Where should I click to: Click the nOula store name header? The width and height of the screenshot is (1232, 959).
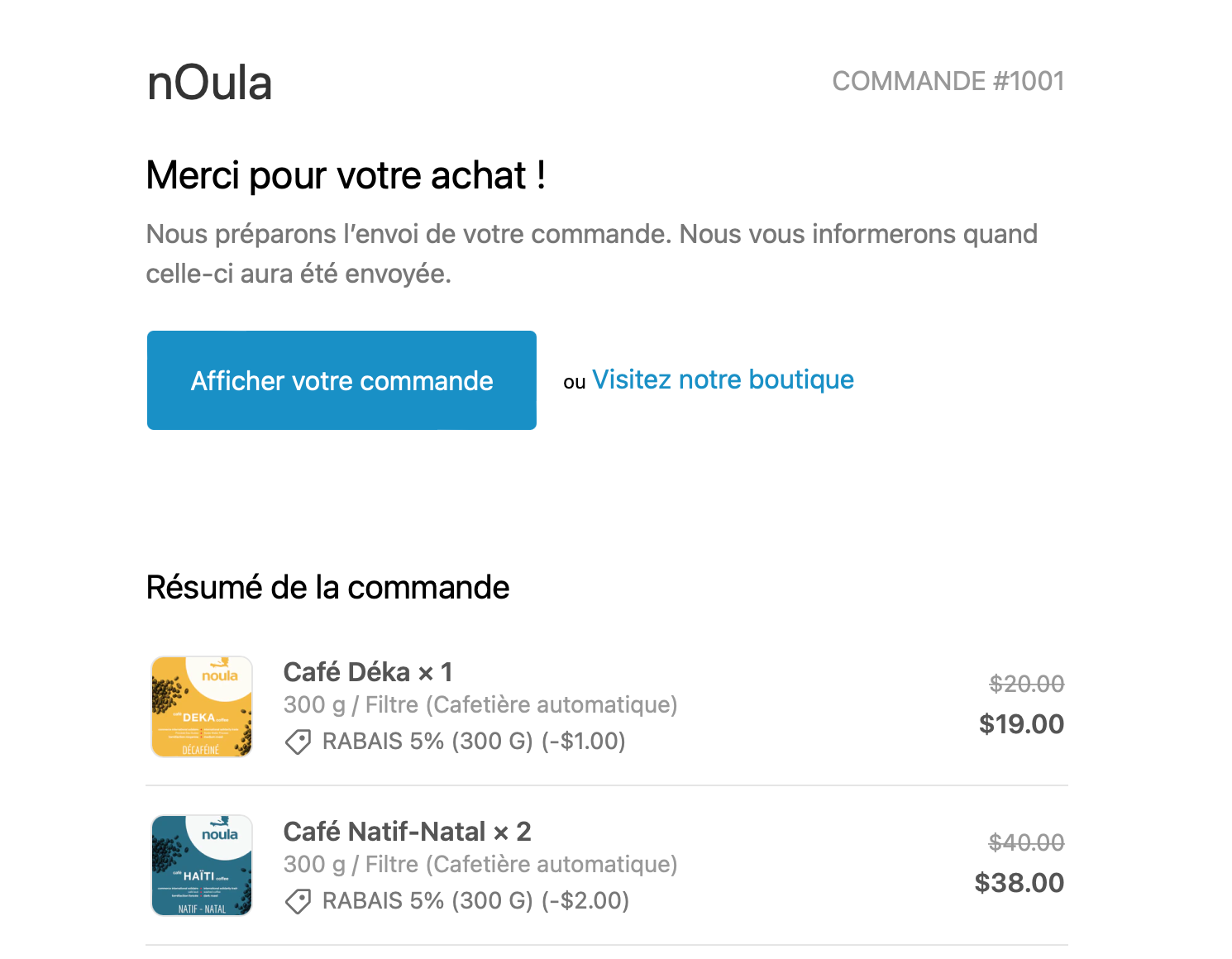[209, 83]
